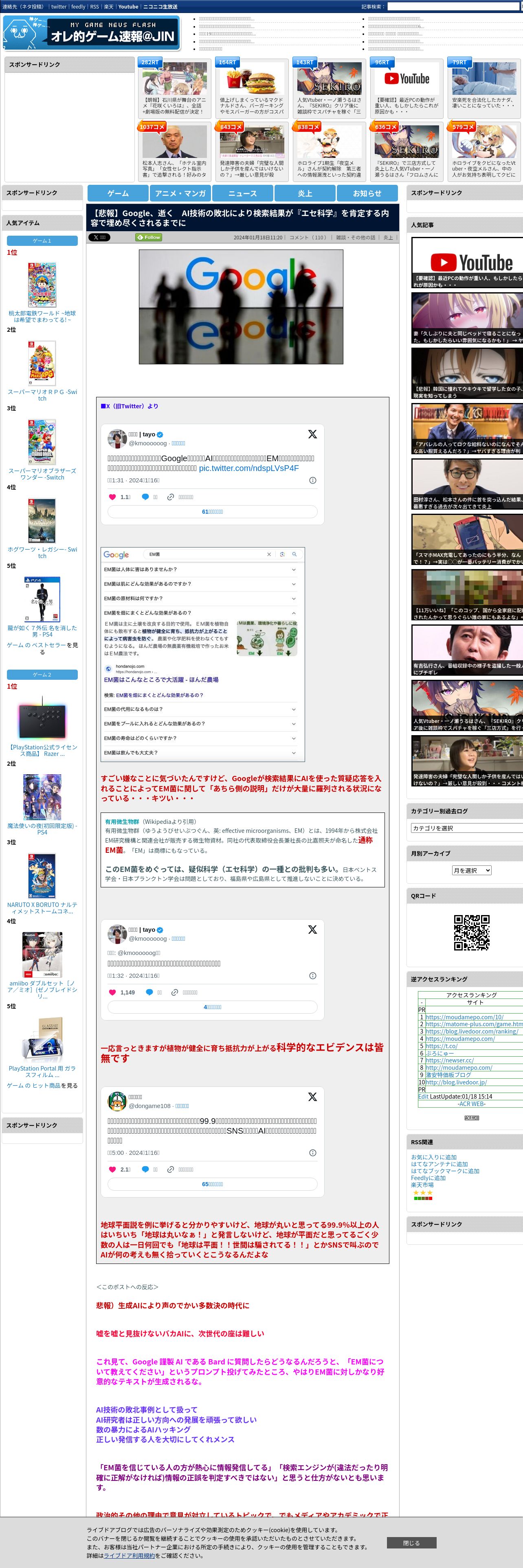Click the はてなブックマークに追加 link
Screen dimensions: 523x1568
click(445, 1171)
